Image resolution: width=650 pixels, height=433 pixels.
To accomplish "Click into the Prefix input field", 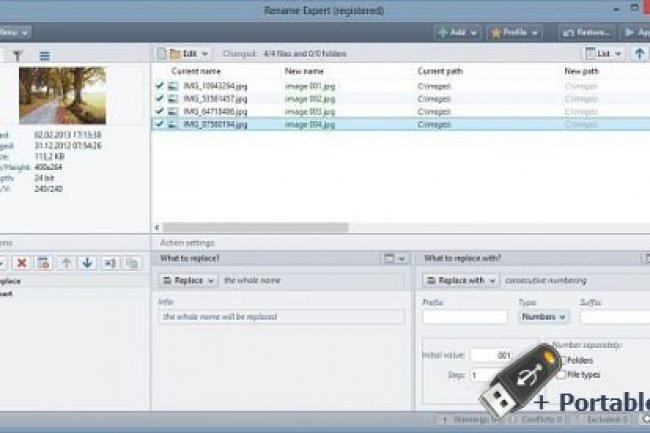I will point(464,317).
